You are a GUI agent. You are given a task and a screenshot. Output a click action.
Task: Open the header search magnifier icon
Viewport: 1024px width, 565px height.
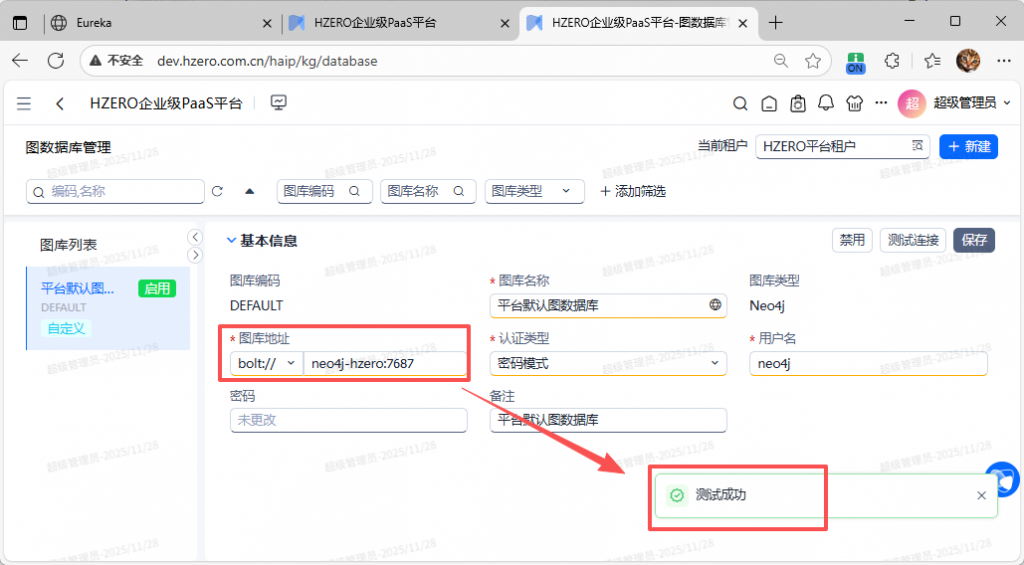[740, 103]
